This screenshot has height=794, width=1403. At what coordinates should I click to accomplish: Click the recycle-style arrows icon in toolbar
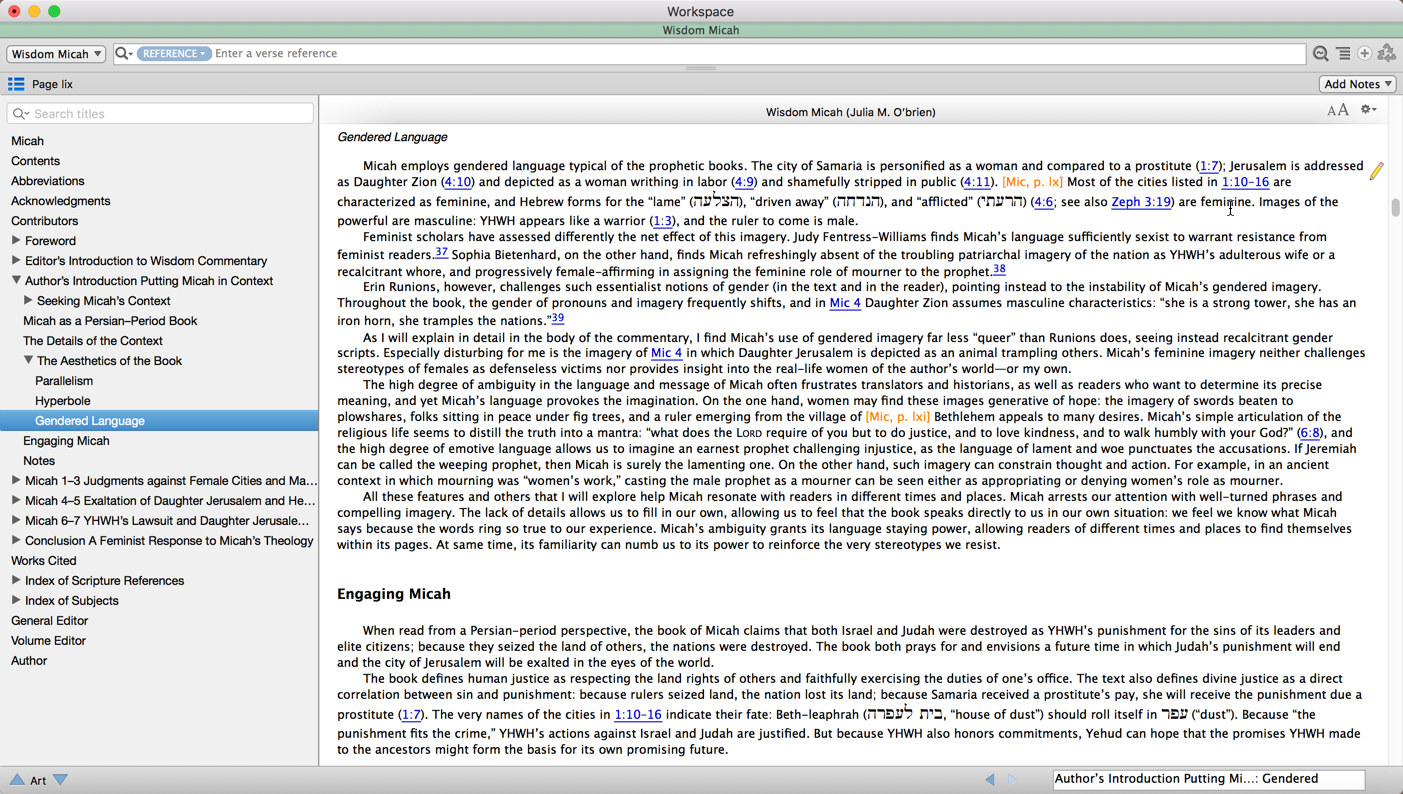[x=1387, y=54]
